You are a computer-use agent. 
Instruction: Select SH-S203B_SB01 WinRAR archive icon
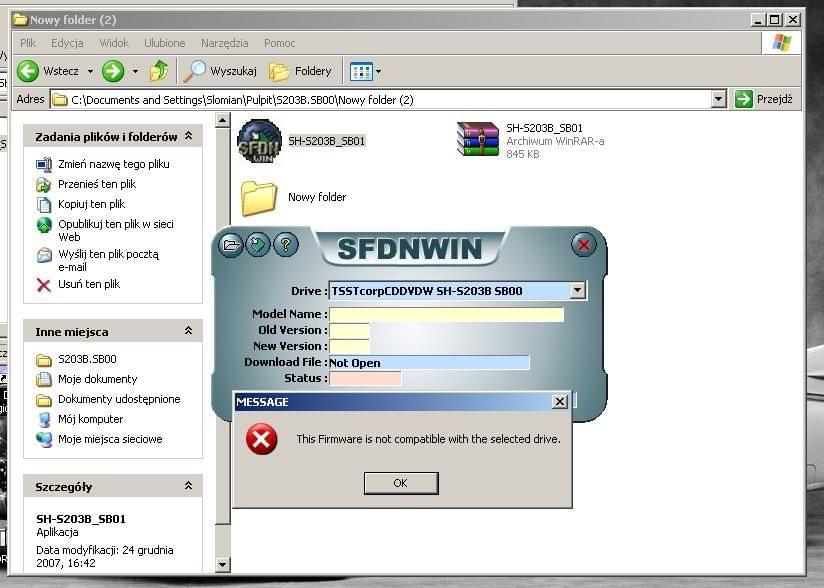coord(478,139)
